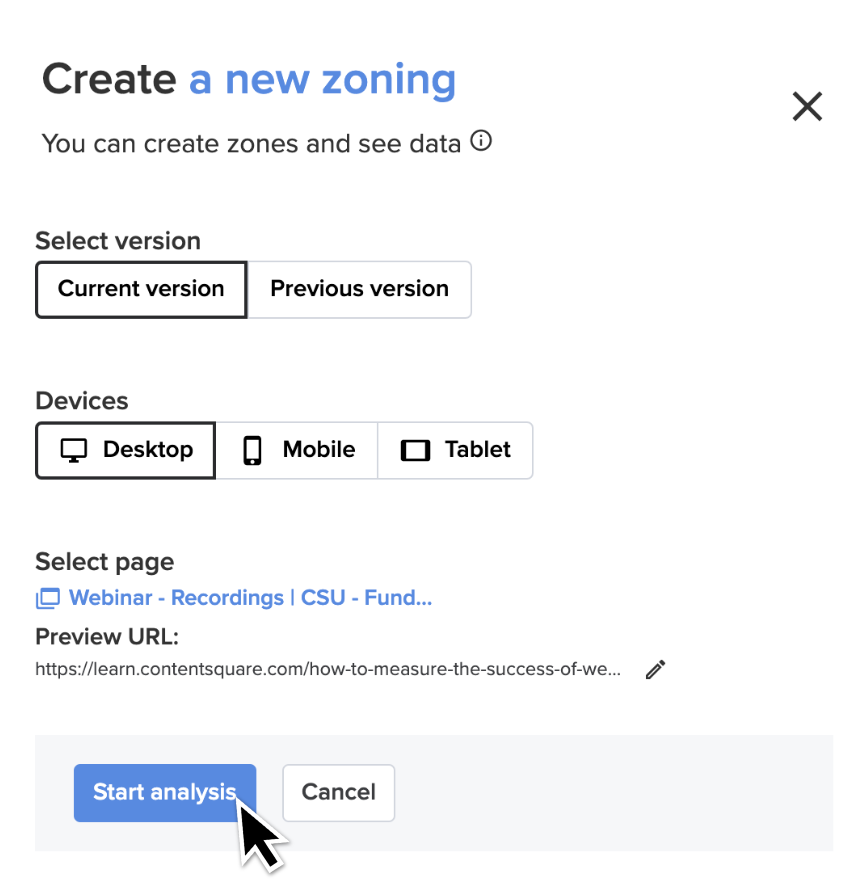Select the Current version option
860x890 pixels.
pos(141,289)
